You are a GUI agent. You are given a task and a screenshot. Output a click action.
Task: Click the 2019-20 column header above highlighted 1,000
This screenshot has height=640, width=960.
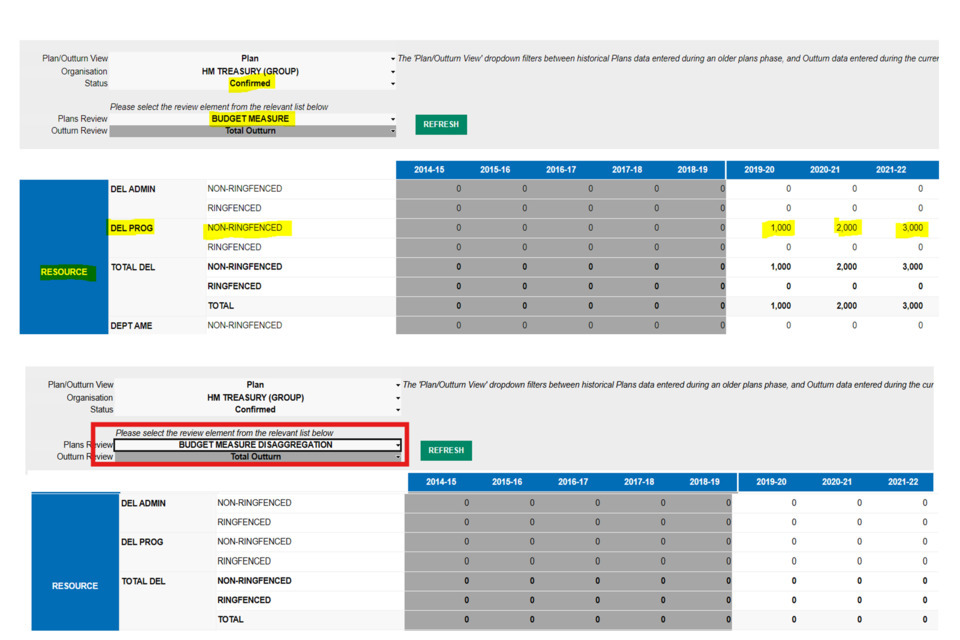pyautogui.click(x=759, y=170)
